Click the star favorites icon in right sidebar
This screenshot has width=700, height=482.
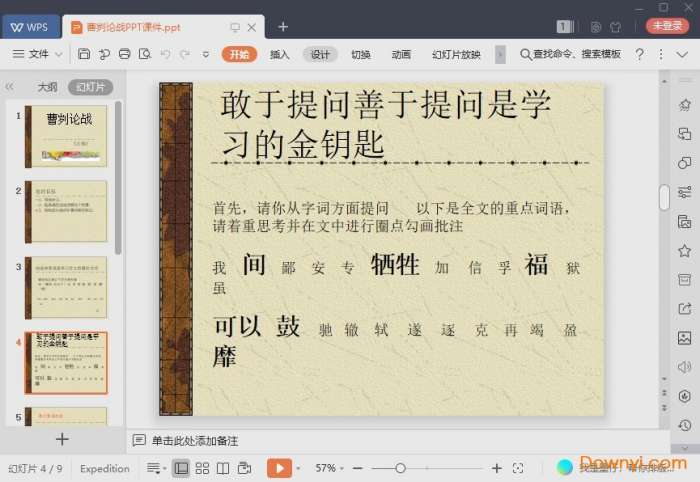685,251
